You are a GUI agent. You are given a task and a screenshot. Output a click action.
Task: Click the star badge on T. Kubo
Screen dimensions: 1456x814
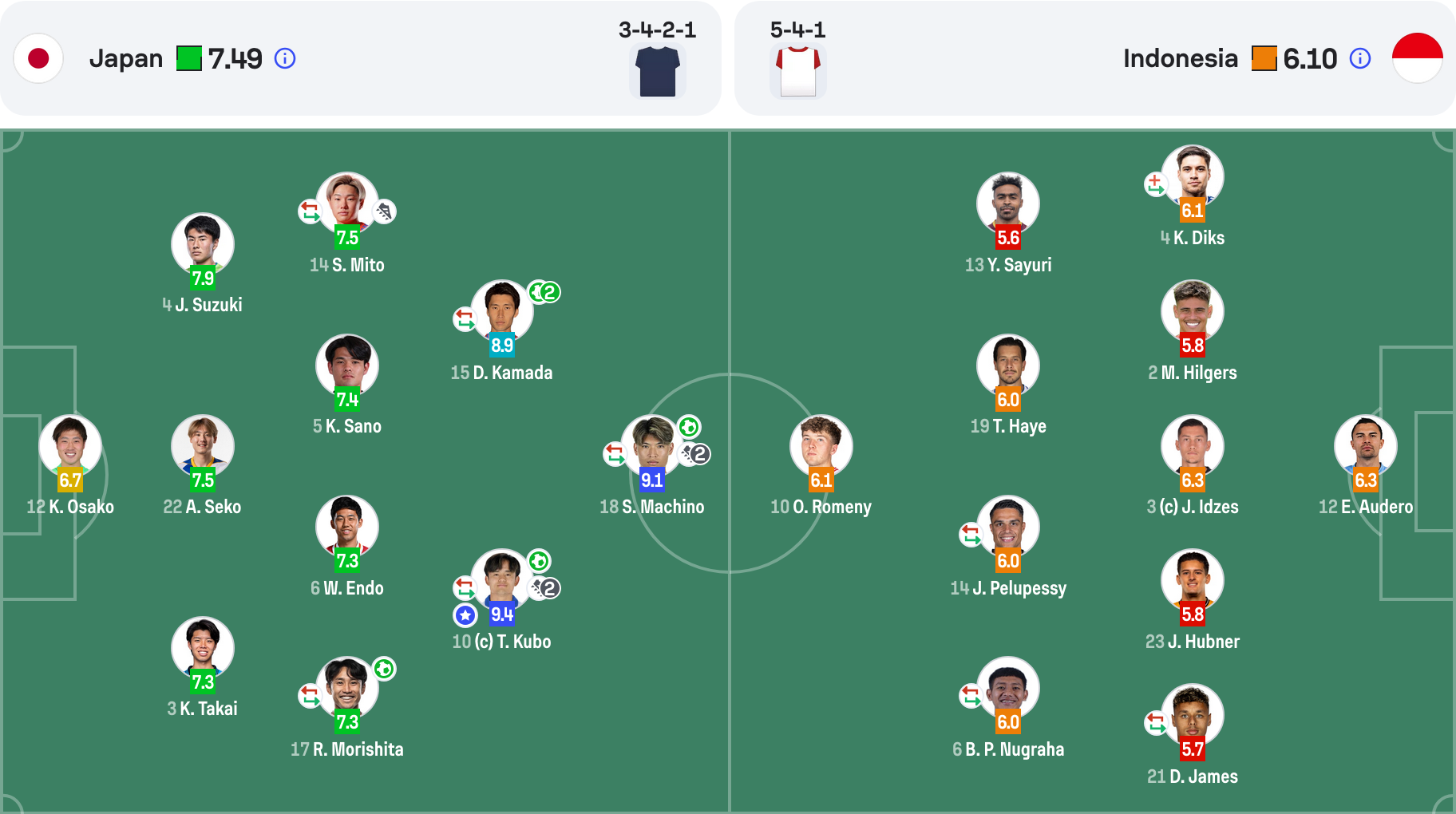pyautogui.click(x=465, y=615)
